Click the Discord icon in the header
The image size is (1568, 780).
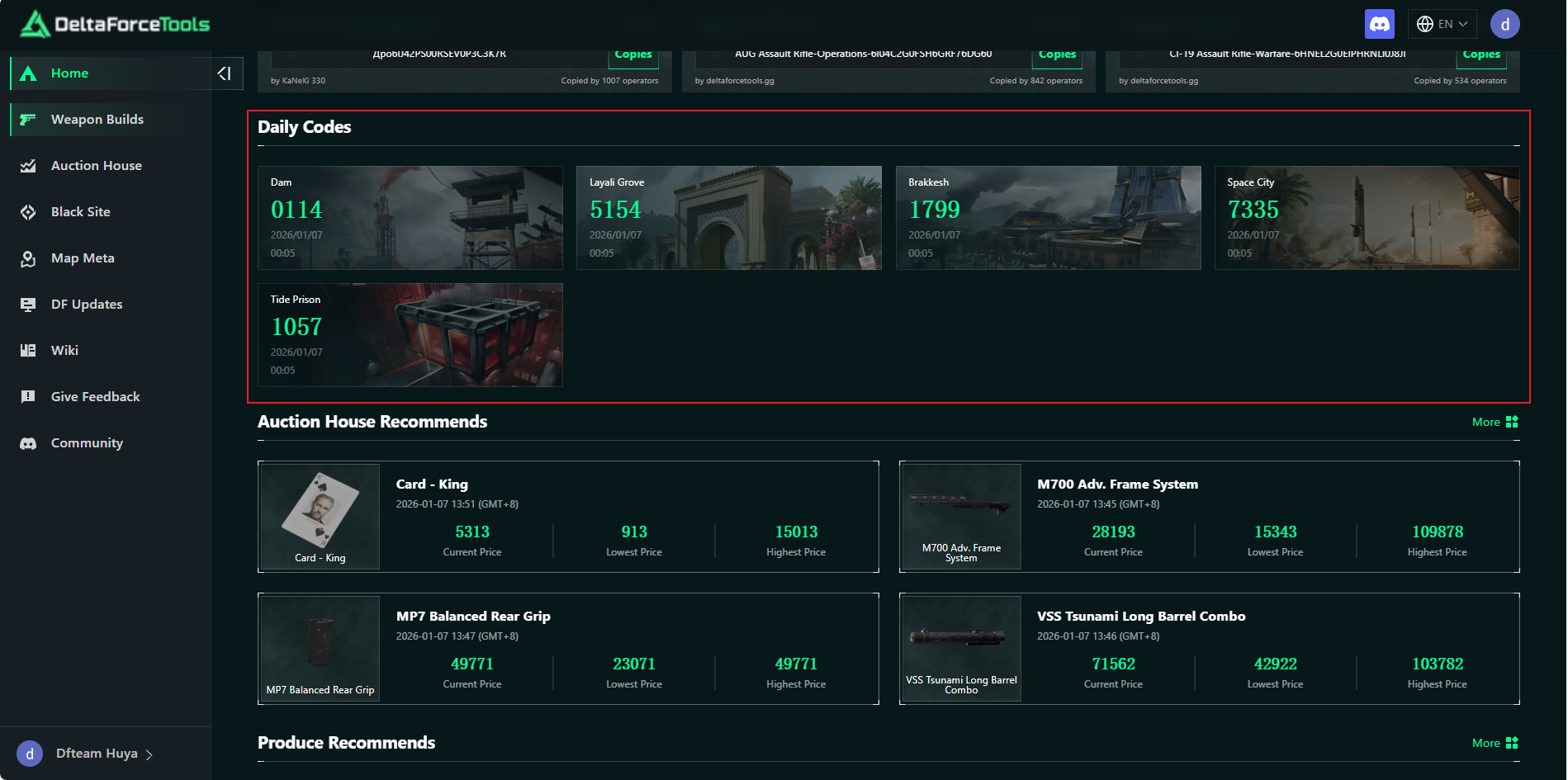point(1379,24)
